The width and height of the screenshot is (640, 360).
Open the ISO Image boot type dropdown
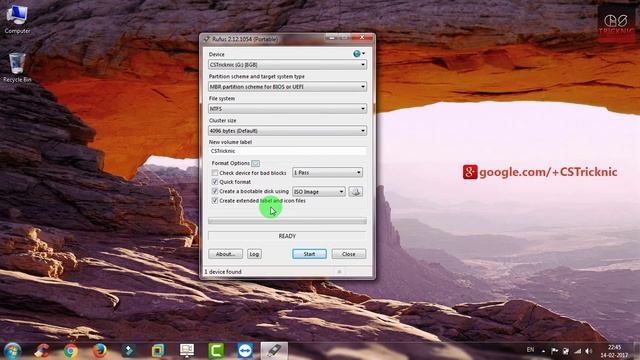point(319,191)
